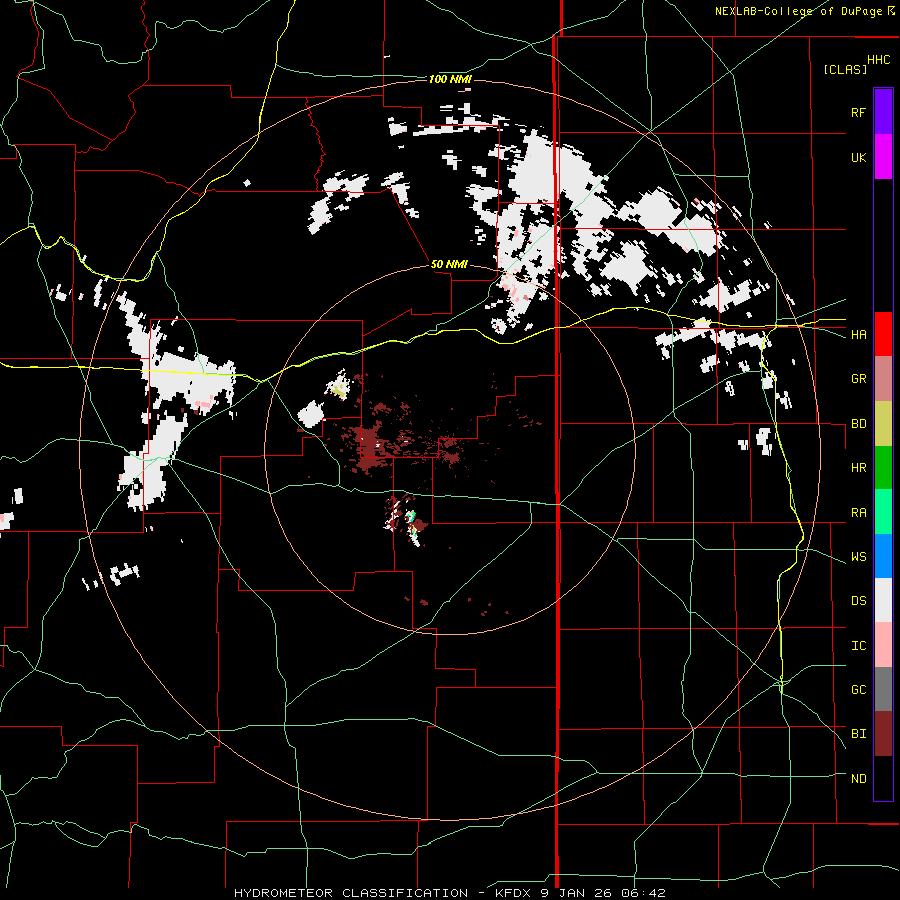Click the GC legend label

pos(858,690)
